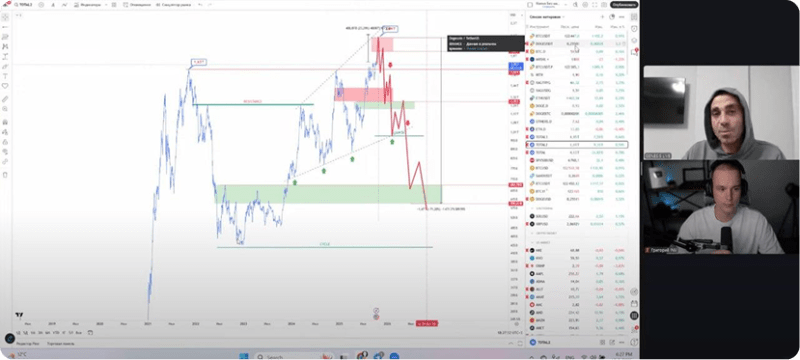
Task: Select the DOGEUSDT watchlist row
Action: [x=578, y=44]
